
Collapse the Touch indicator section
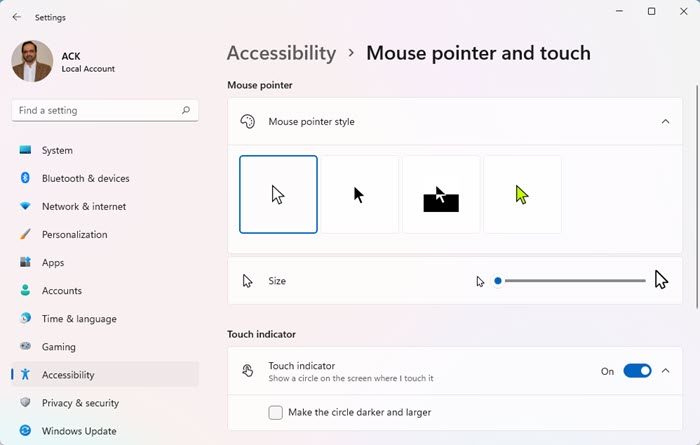point(666,371)
